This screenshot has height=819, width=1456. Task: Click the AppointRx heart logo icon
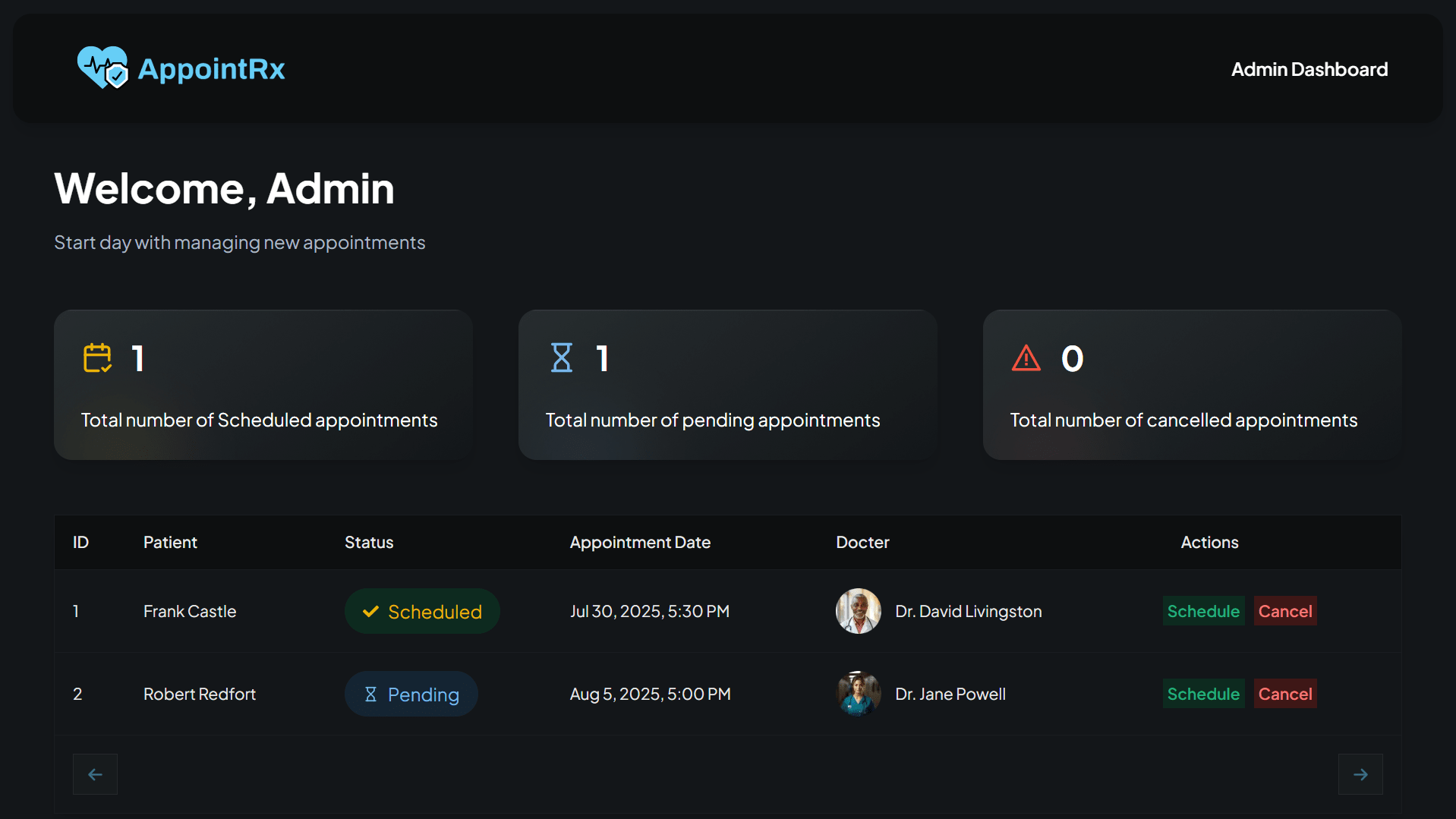click(x=102, y=68)
